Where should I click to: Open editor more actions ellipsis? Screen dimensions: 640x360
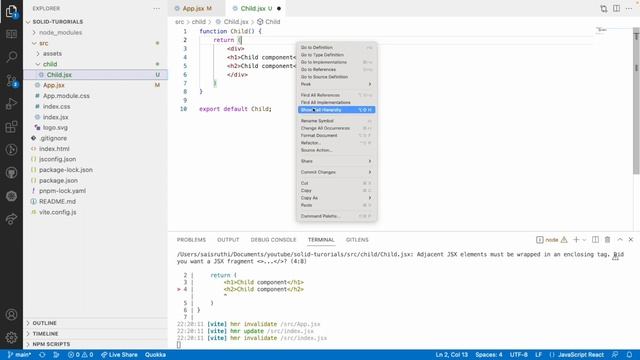(x=629, y=9)
